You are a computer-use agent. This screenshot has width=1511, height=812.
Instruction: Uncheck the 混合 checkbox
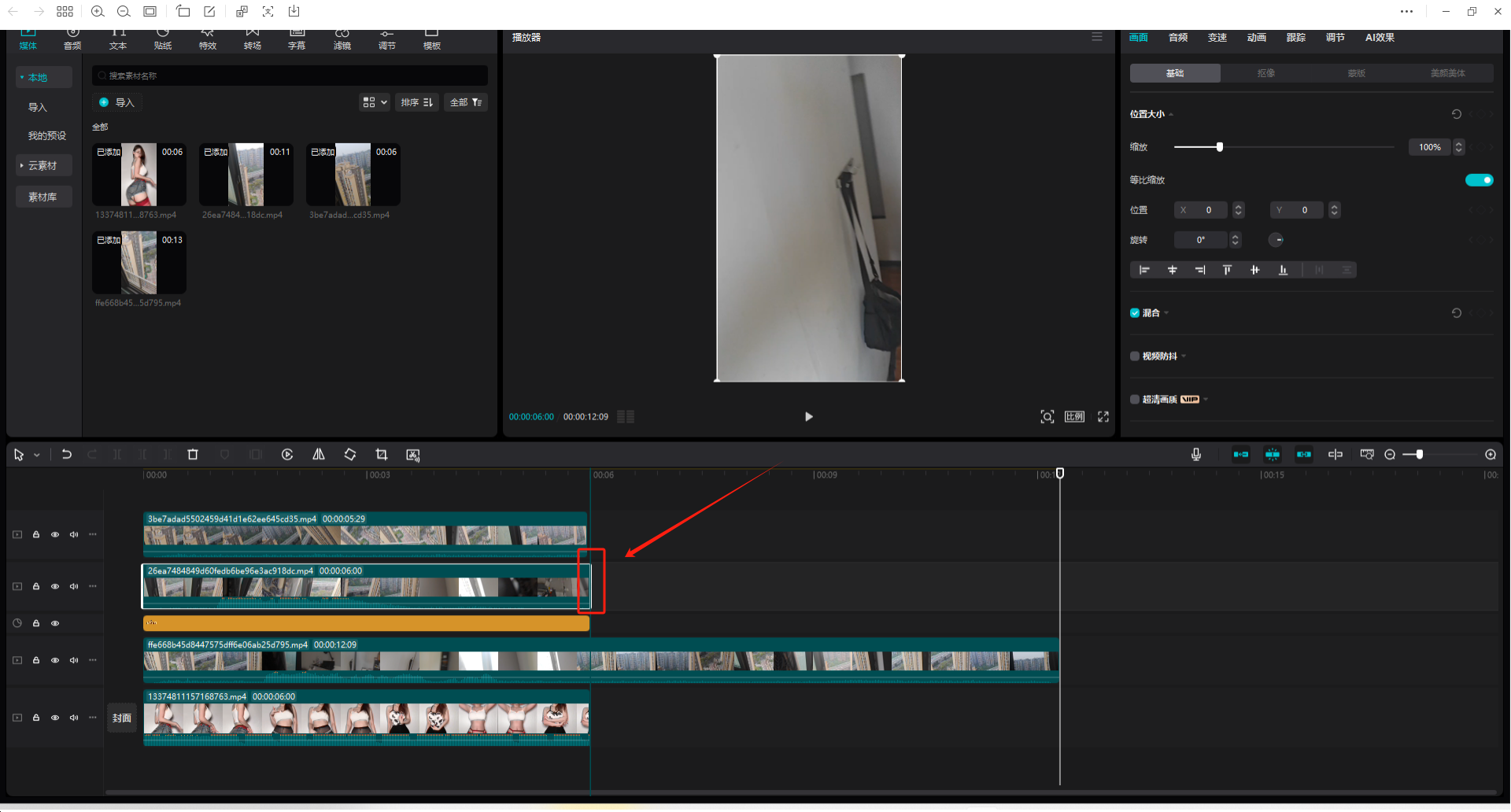tap(1135, 313)
